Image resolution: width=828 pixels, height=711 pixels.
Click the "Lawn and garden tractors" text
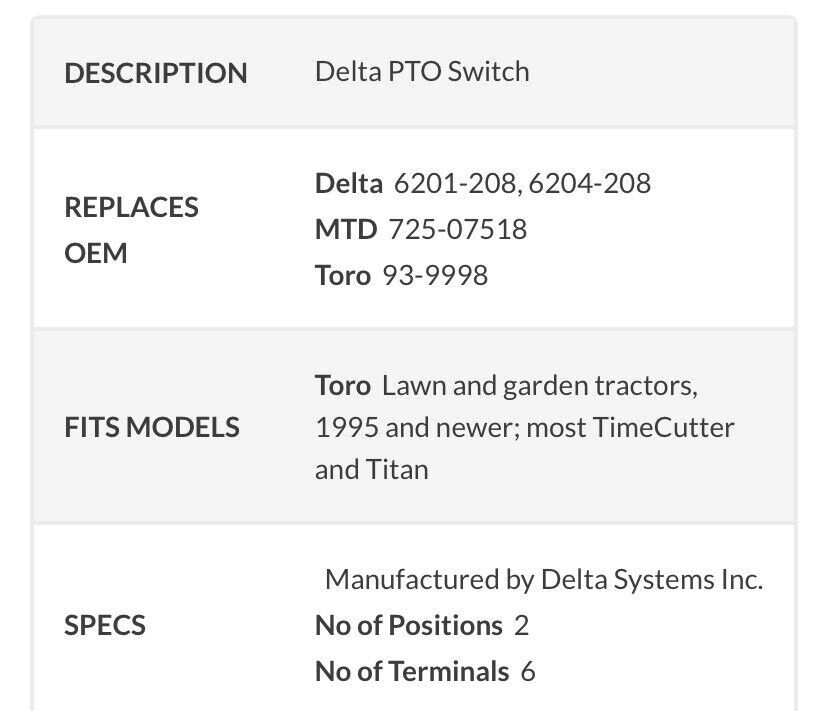[539, 384]
